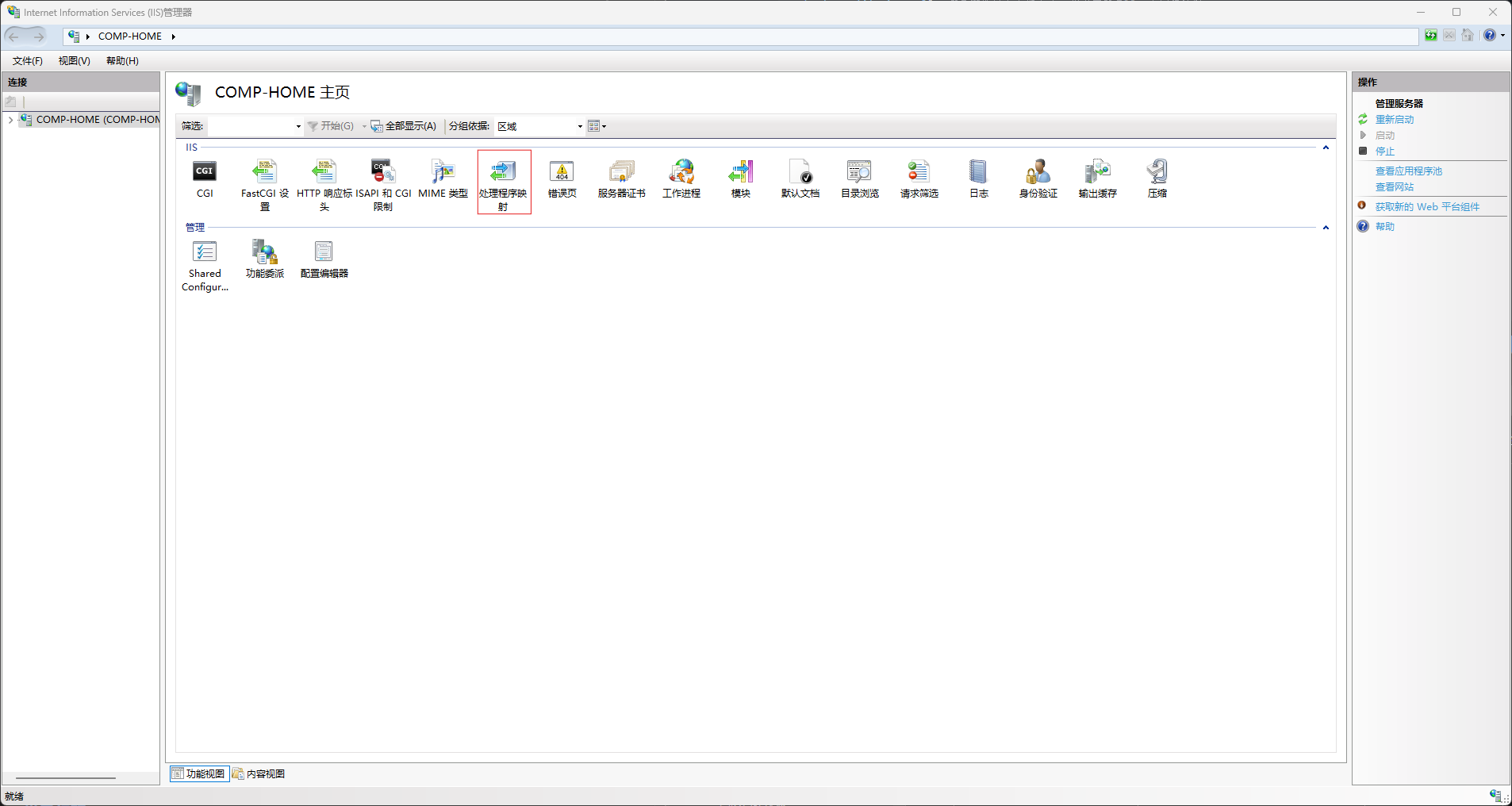This screenshot has height=806, width=1512.
Task: Click the 全部显示(A) button
Action: (x=404, y=126)
